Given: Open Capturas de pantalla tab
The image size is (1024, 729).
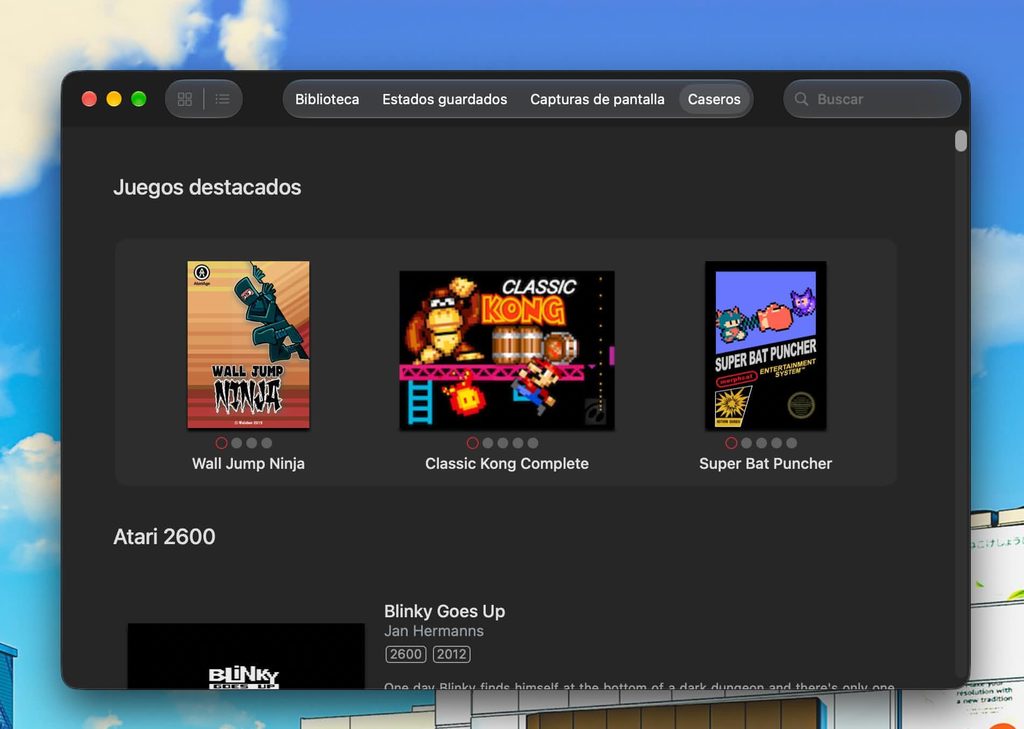Looking at the screenshot, I should coord(598,99).
